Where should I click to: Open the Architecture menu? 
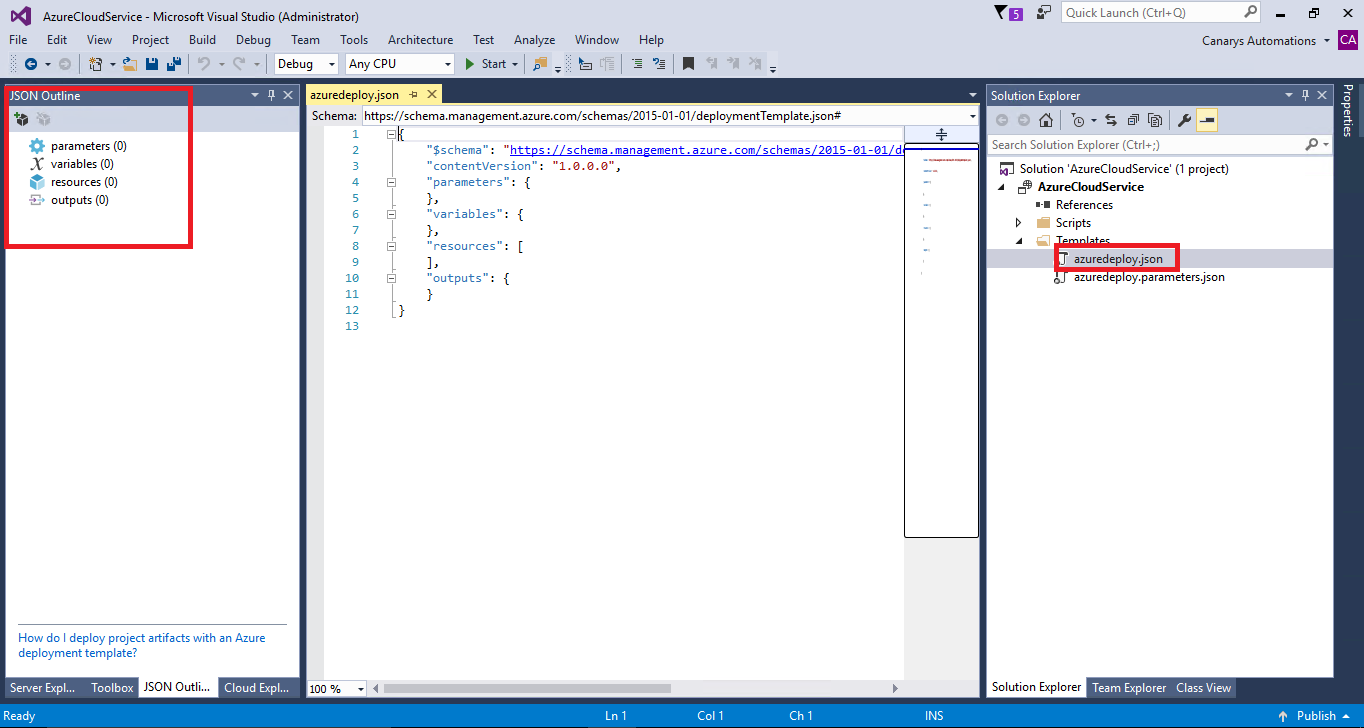point(420,40)
